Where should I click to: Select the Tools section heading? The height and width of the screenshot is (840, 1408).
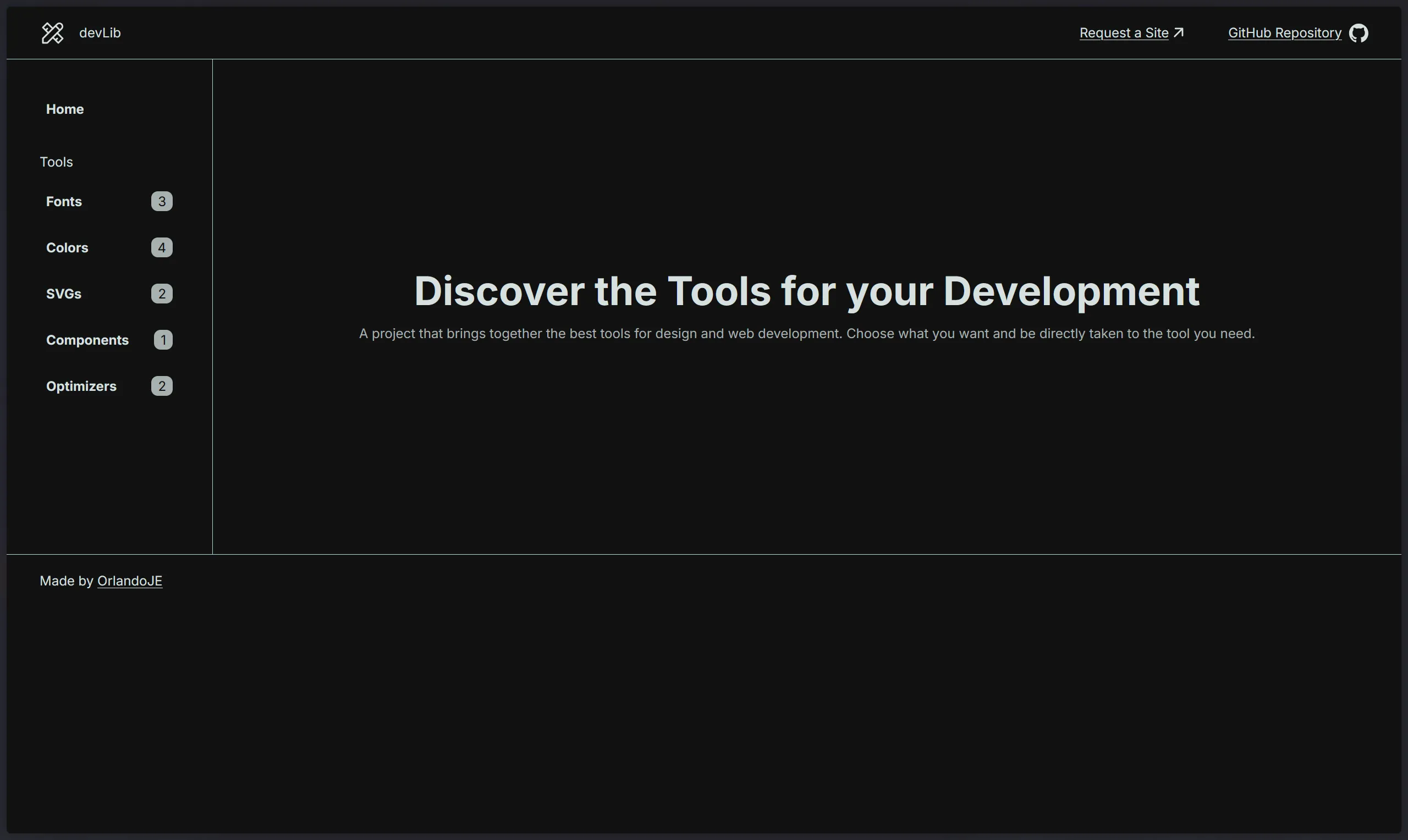click(x=56, y=161)
